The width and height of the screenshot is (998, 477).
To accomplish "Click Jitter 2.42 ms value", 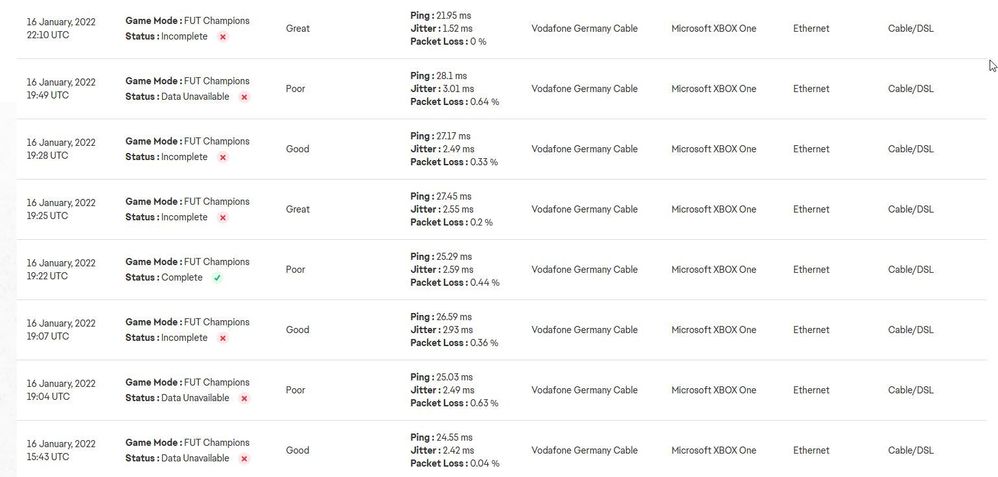I will point(456,451).
